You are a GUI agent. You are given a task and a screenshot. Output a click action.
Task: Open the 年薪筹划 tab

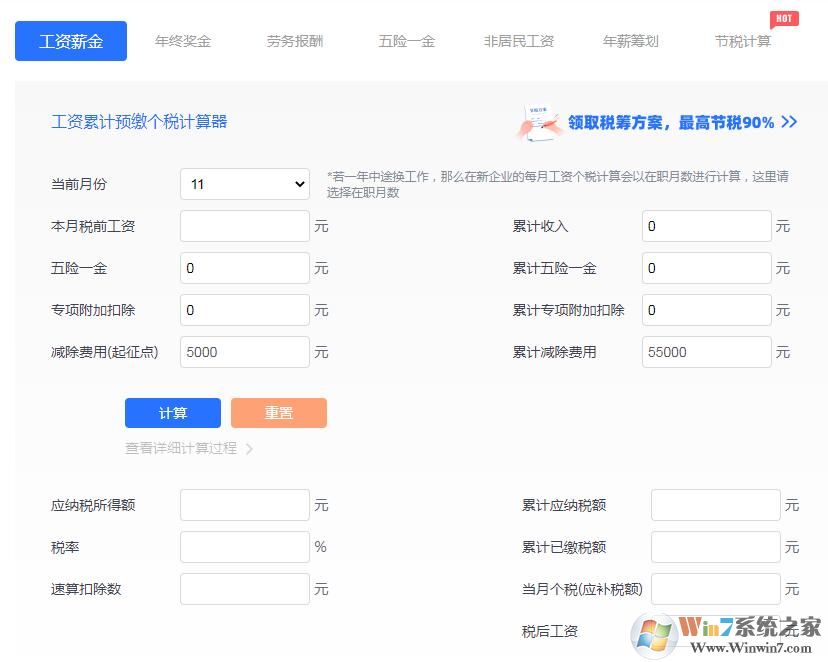pos(630,41)
